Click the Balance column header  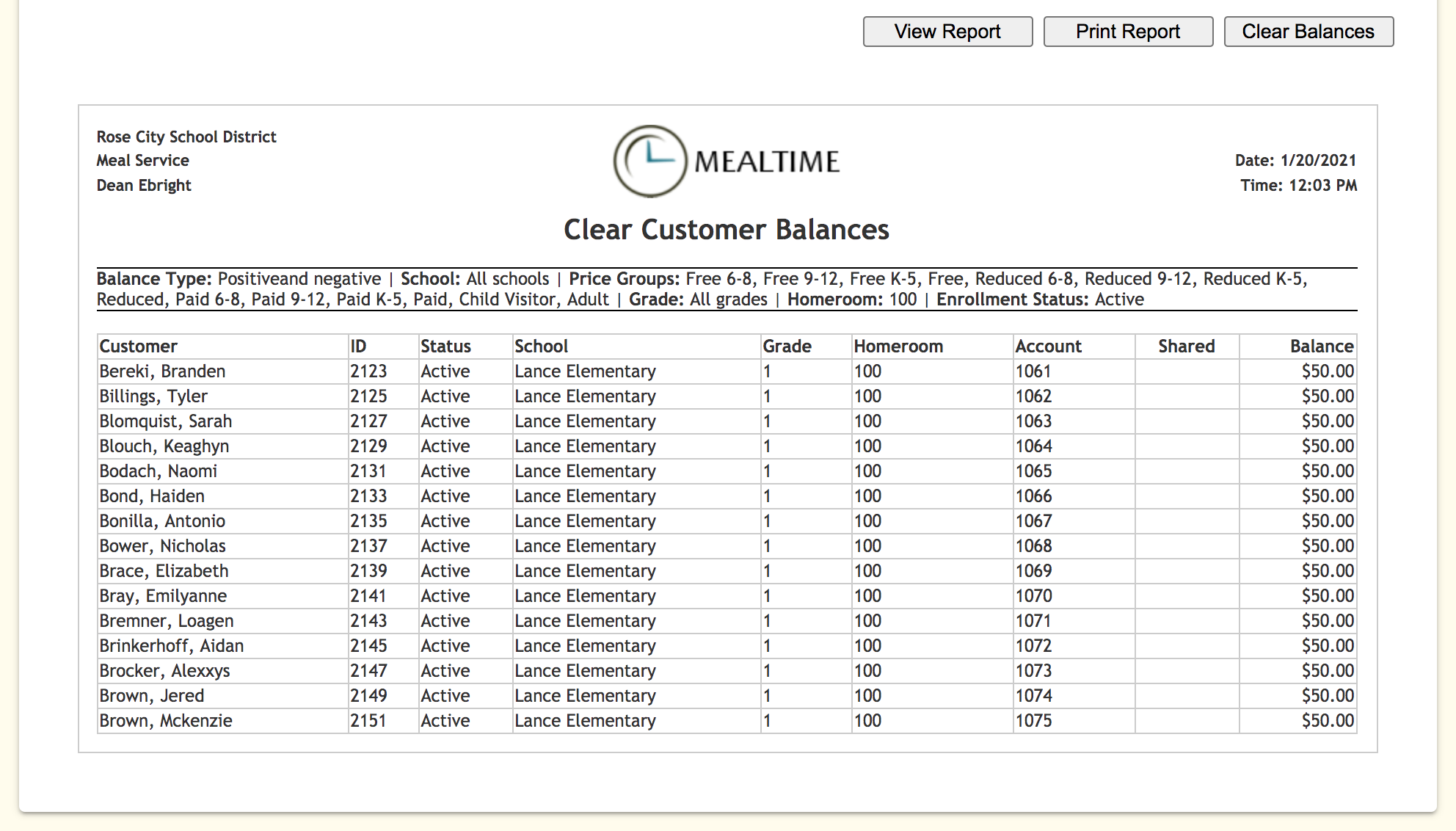[1321, 346]
